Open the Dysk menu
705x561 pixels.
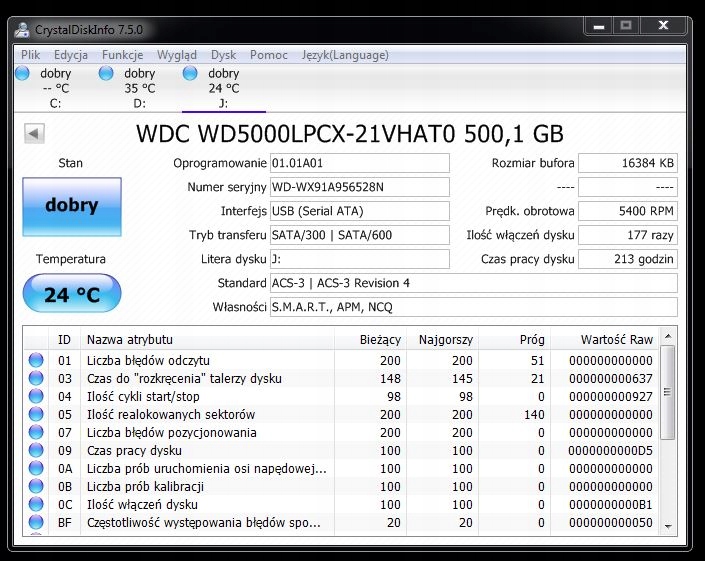pyautogui.click(x=223, y=55)
